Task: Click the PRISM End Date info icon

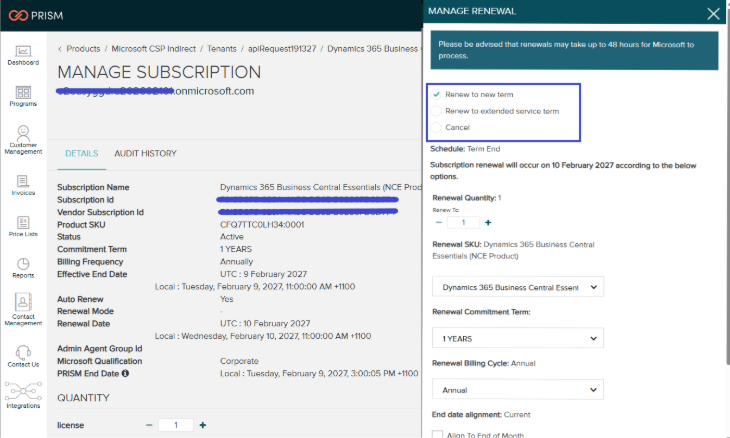Action: pos(125,373)
